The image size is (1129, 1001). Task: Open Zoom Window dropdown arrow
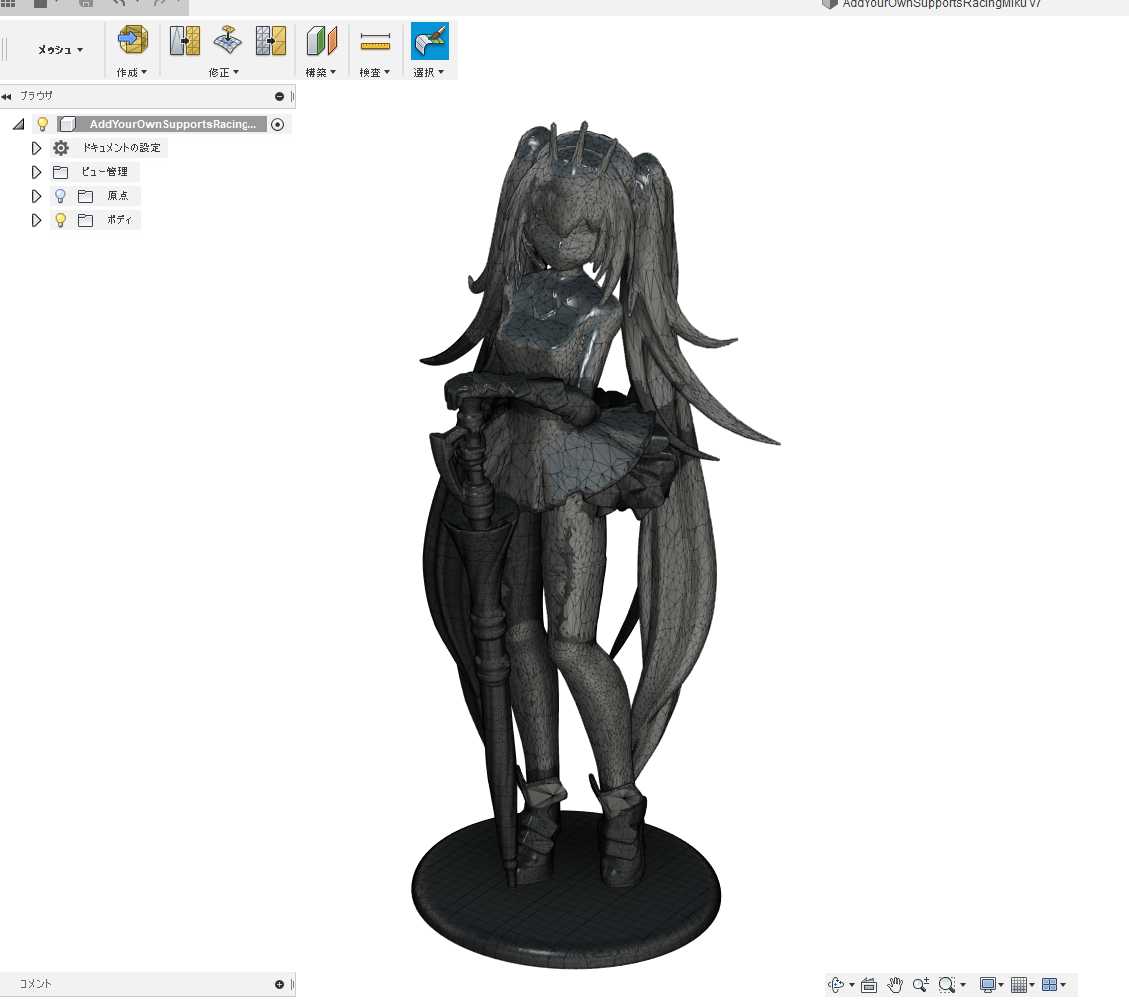963,985
